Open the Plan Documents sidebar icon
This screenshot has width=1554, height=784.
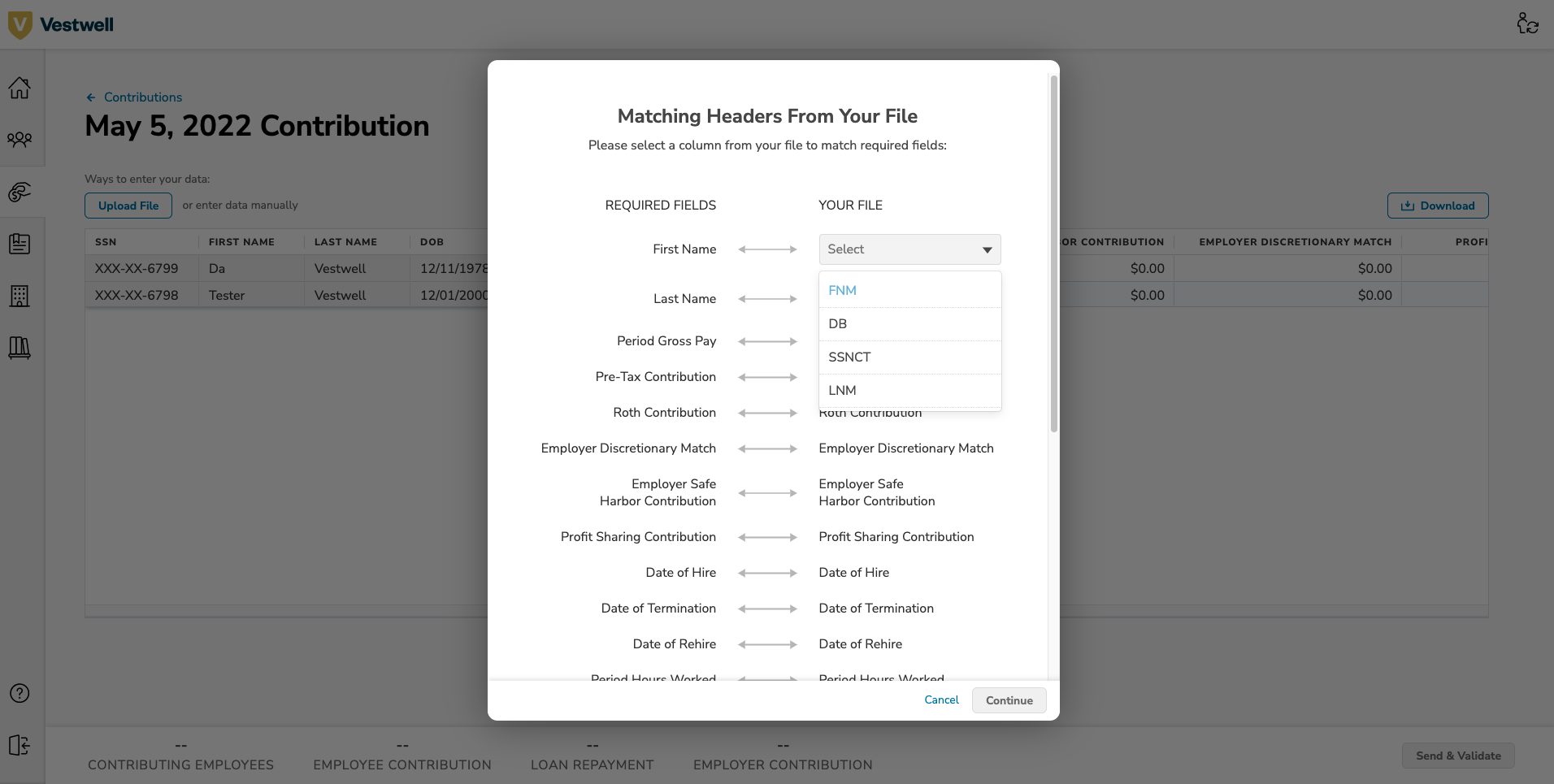pos(20,244)
